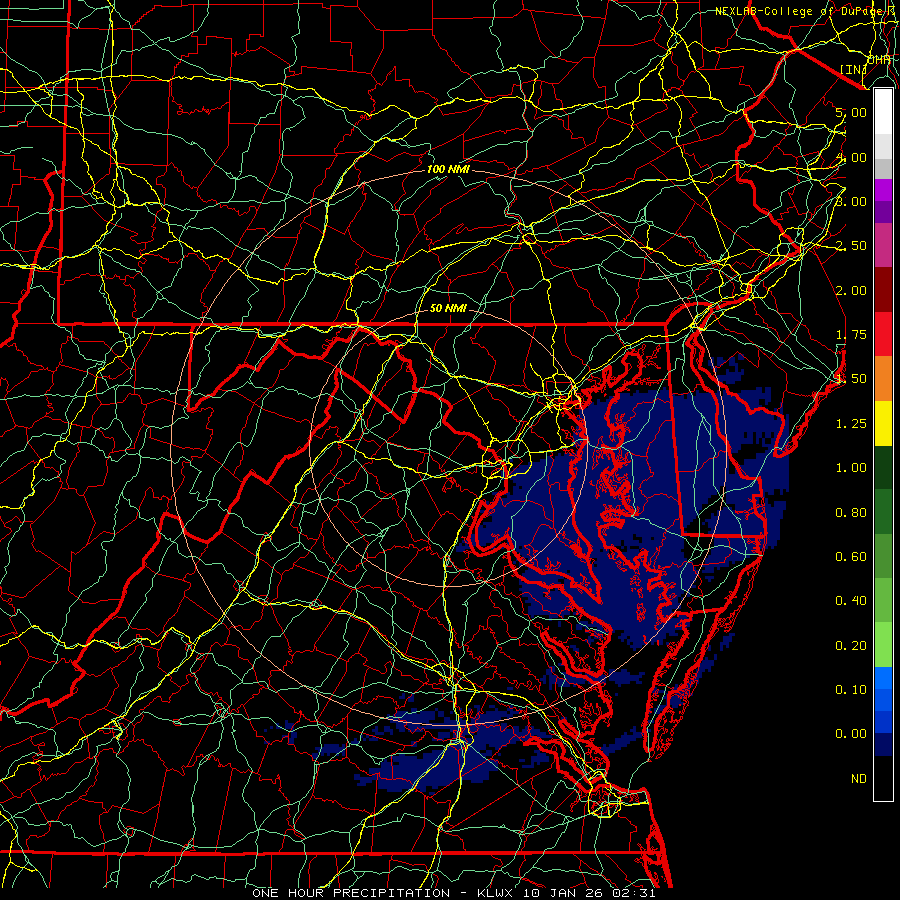The height and width of the screenshot is (900, 900).
Task: Click the 5.00 legend value
Action: click(x=851, y=112)
